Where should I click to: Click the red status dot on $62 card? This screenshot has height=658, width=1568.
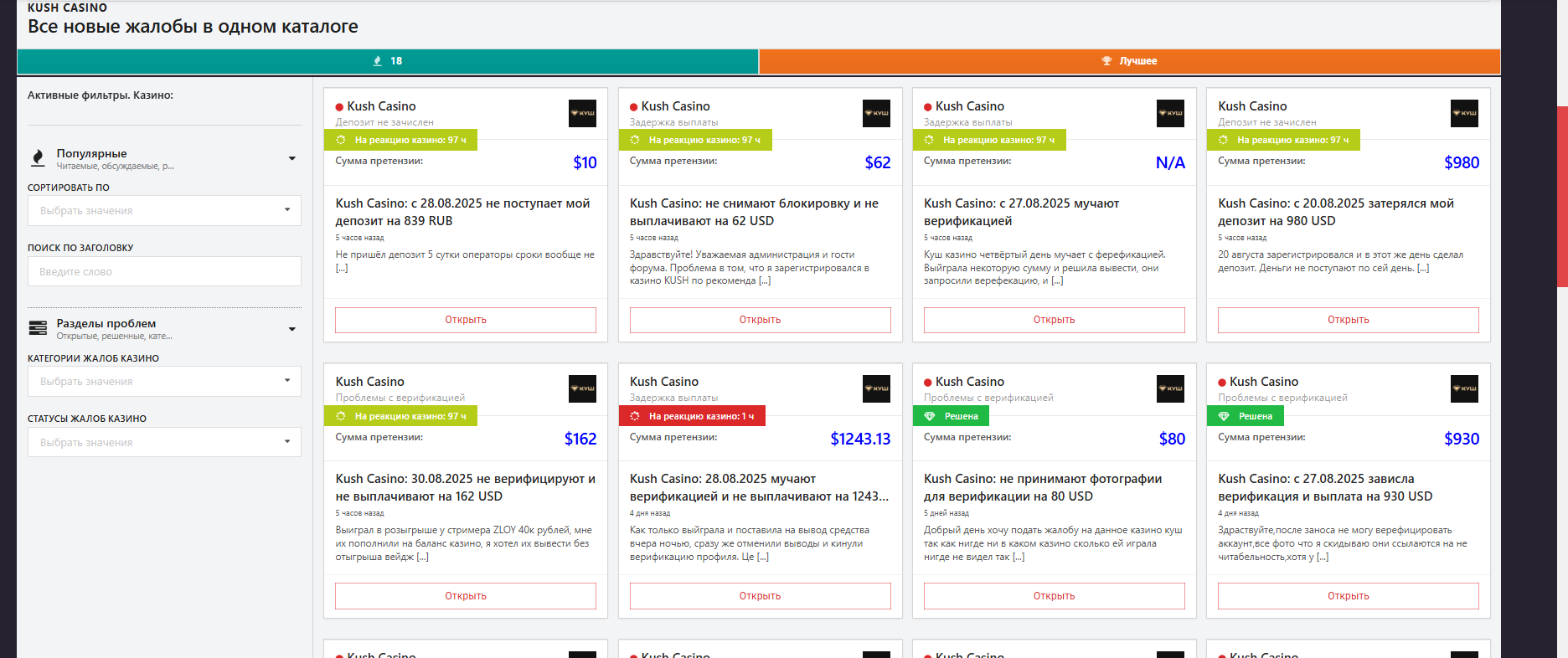pyautogui.click(x=634, y=107)
